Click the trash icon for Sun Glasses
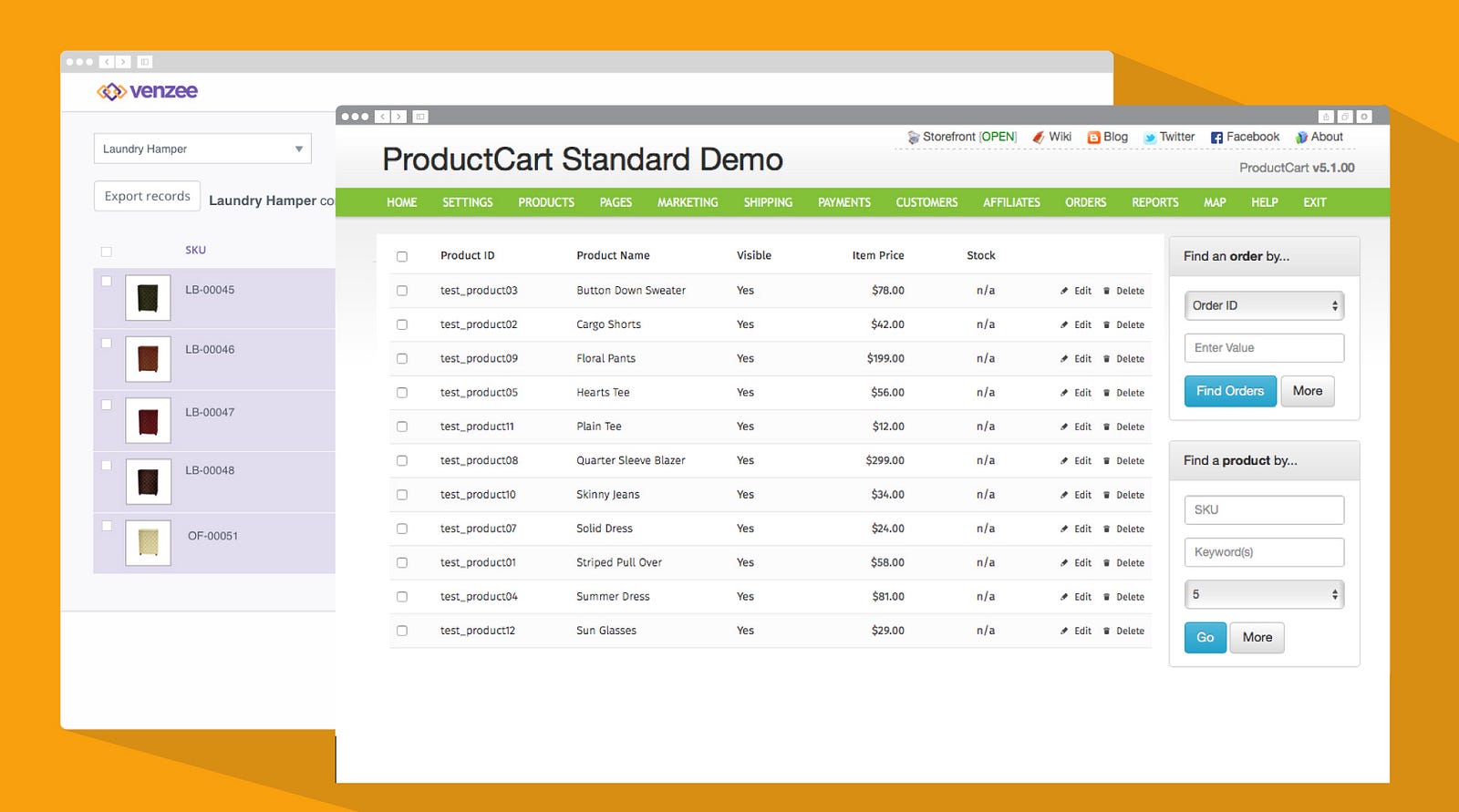 [1106, 631]
